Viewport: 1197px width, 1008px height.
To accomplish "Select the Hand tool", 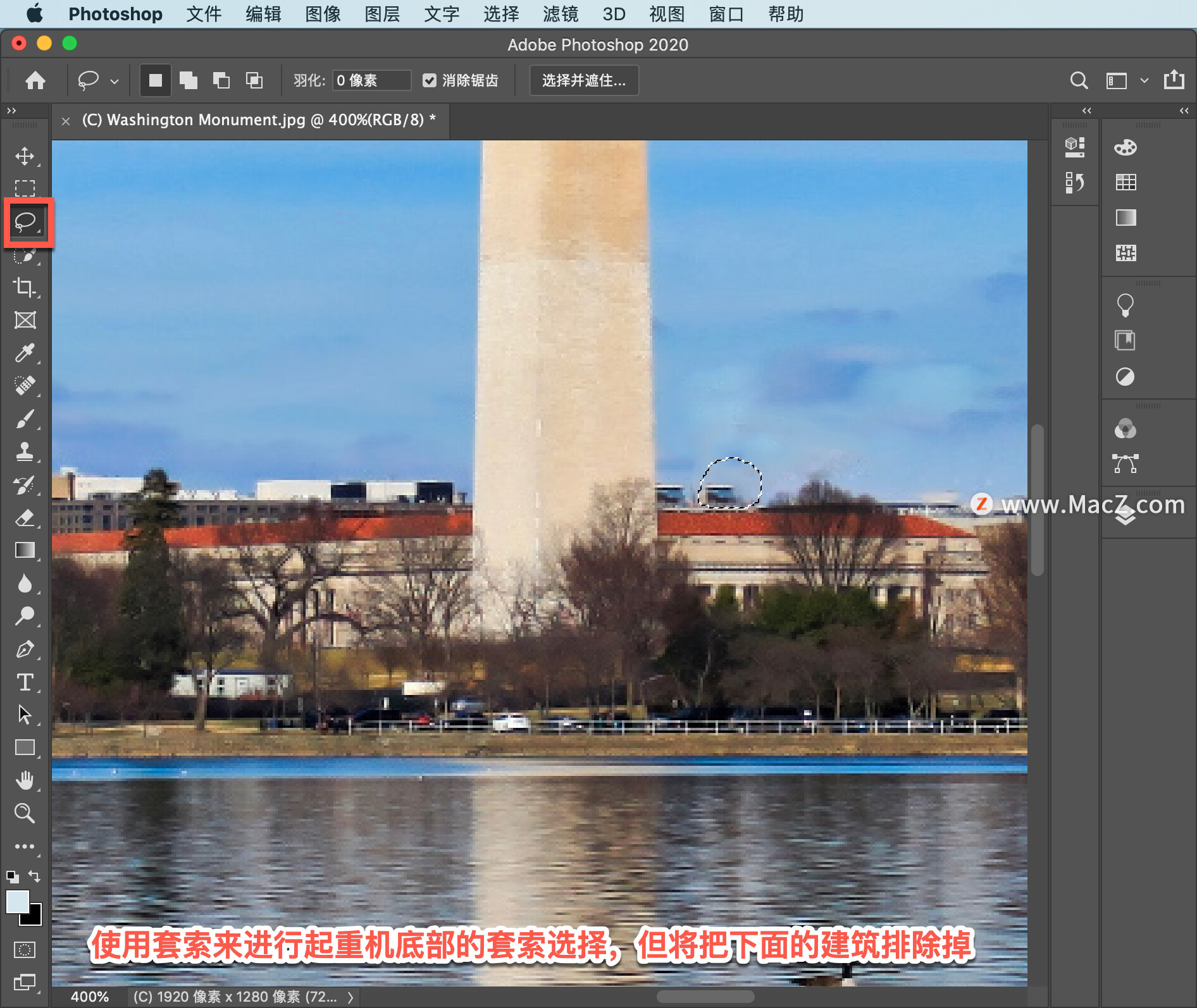I will (x=25, y=781).
